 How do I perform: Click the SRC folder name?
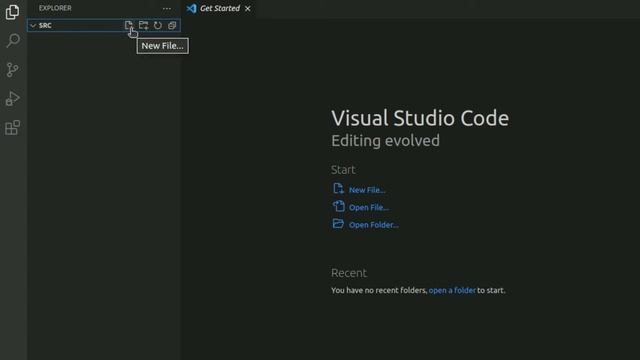pos(45,25)
